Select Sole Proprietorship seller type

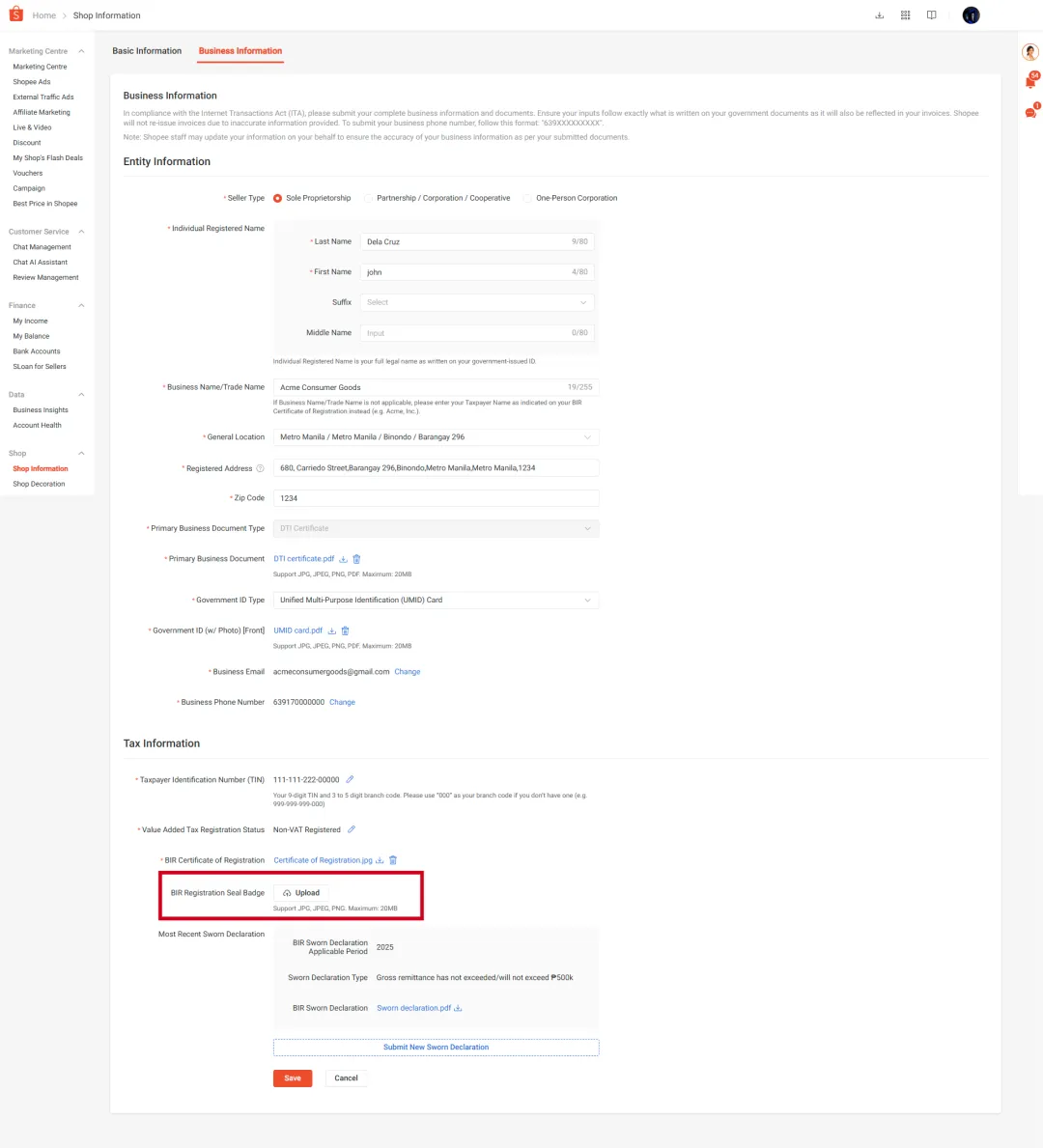277,198
